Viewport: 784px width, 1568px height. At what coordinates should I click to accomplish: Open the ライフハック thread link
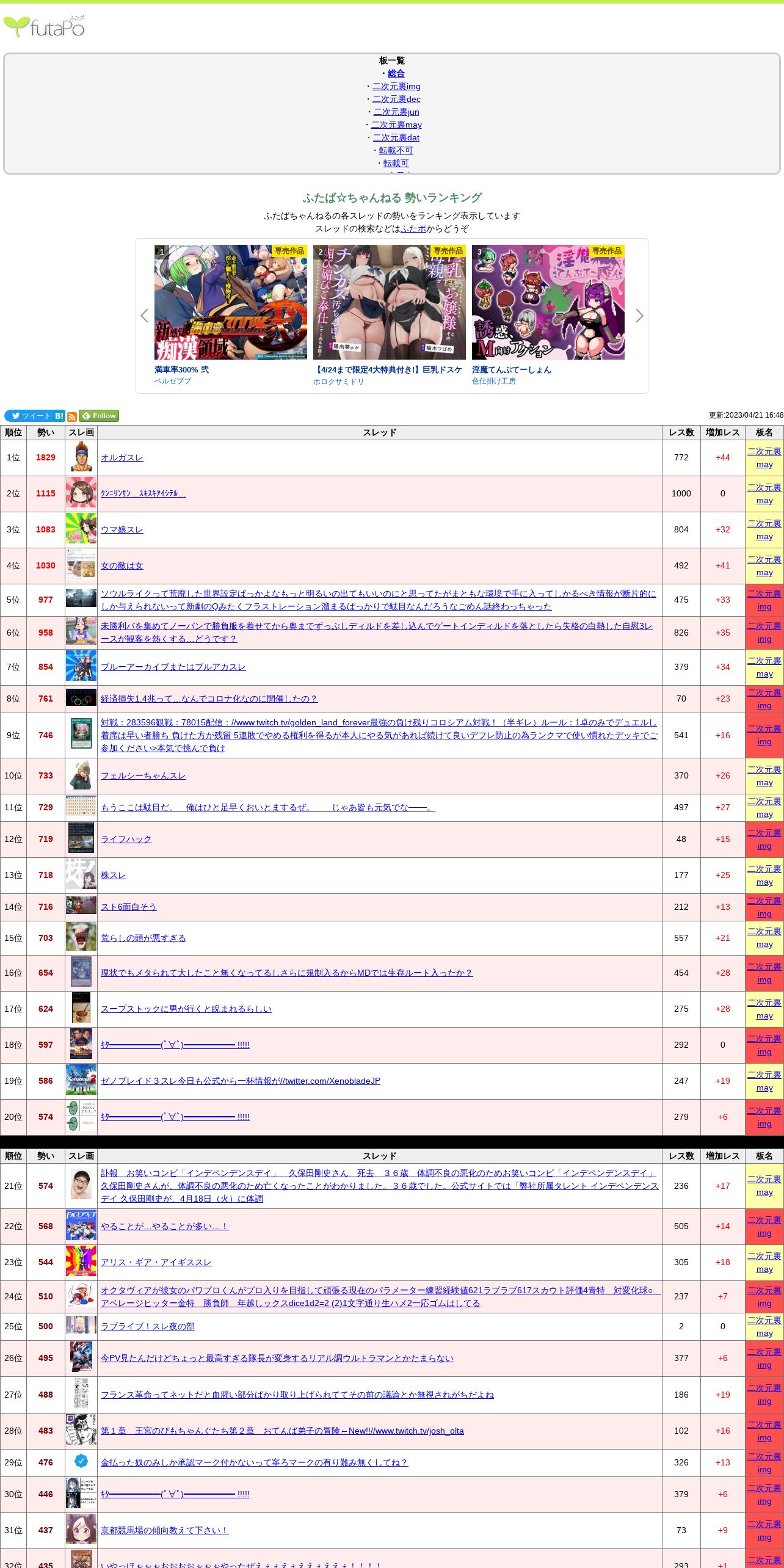point(126,839)
